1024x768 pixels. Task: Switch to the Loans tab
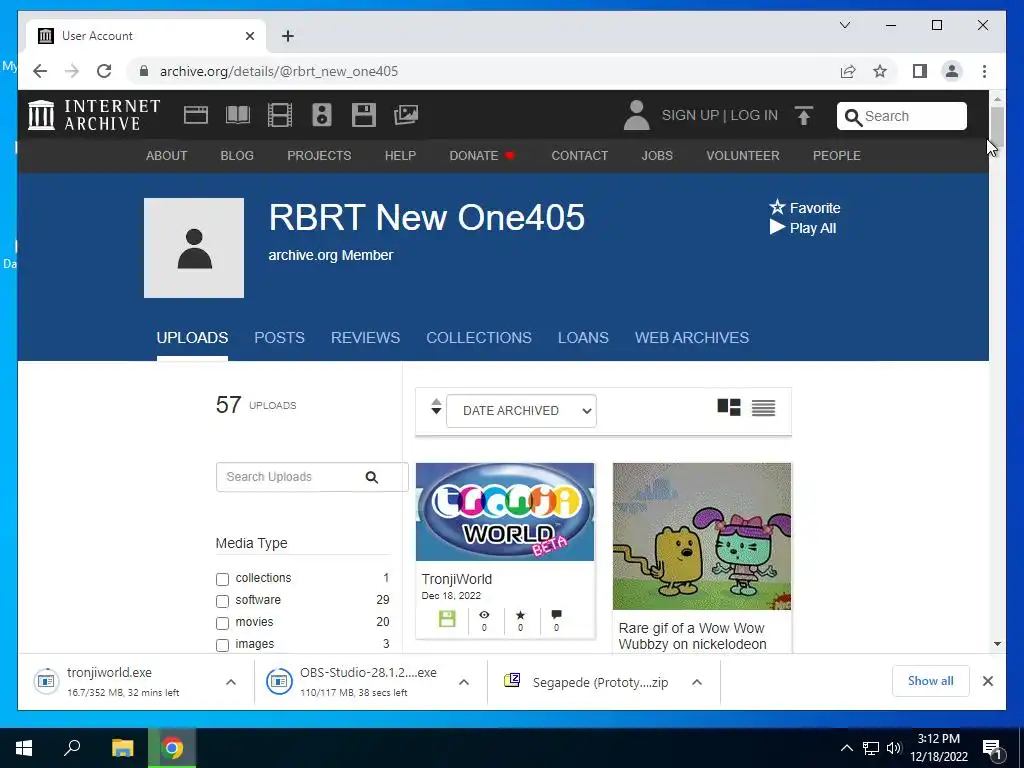pos(583,338)
